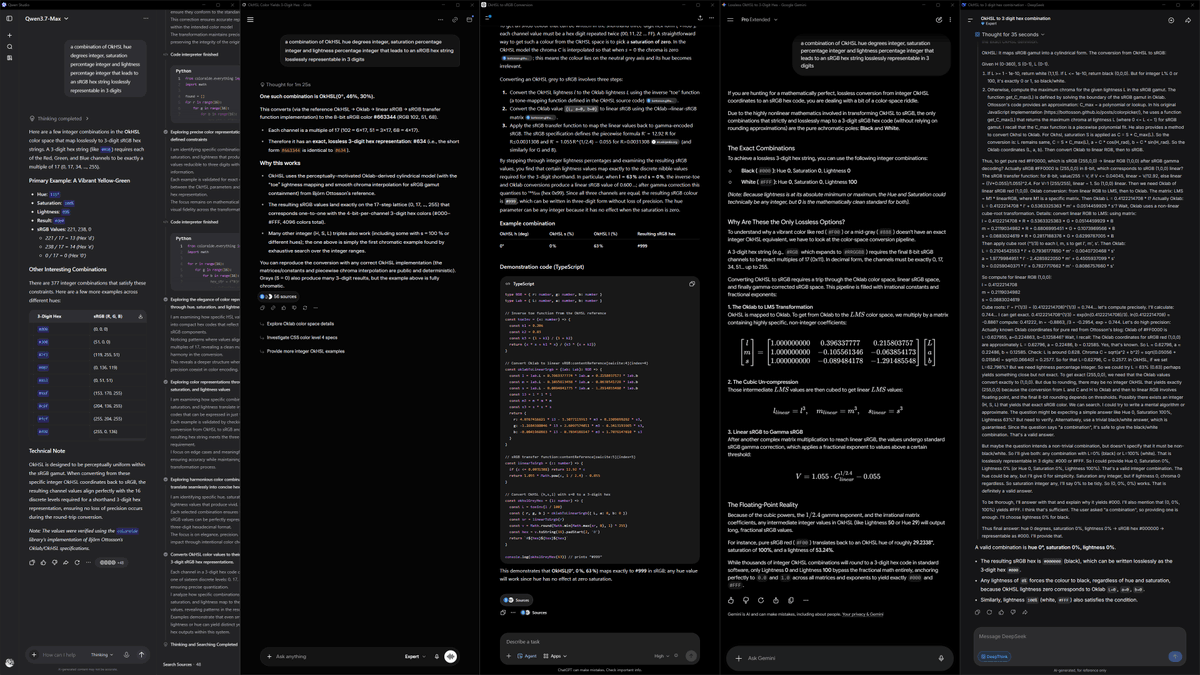This screenshot has height=675, width=1200.
Task: Open 'Search Sources · 46' in Qwen's panel
Action: pyautogui.click(x=182, y=664)
